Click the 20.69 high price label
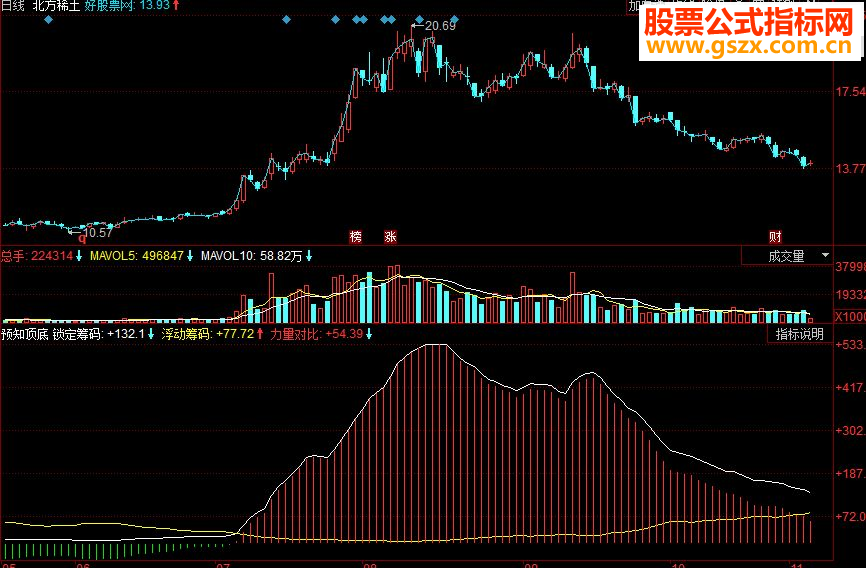 pos(440,26)
